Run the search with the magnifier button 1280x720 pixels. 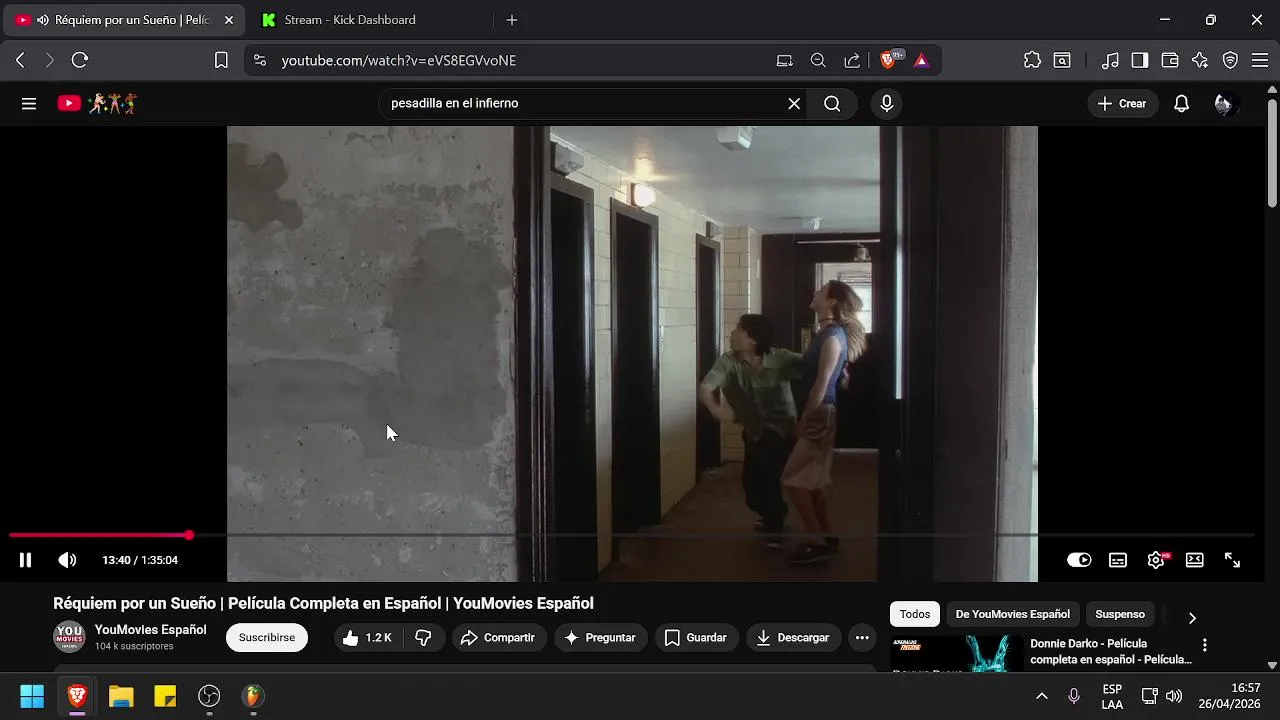(x=832, y=103)
